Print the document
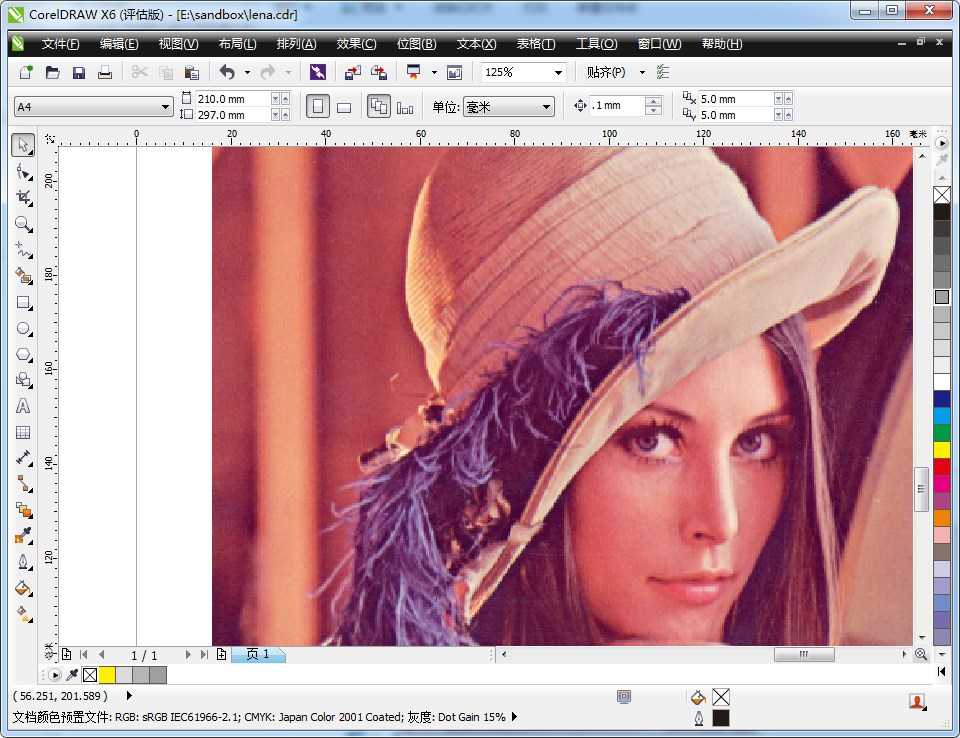Screen dimensions: 960x738 tap(105, 72)
